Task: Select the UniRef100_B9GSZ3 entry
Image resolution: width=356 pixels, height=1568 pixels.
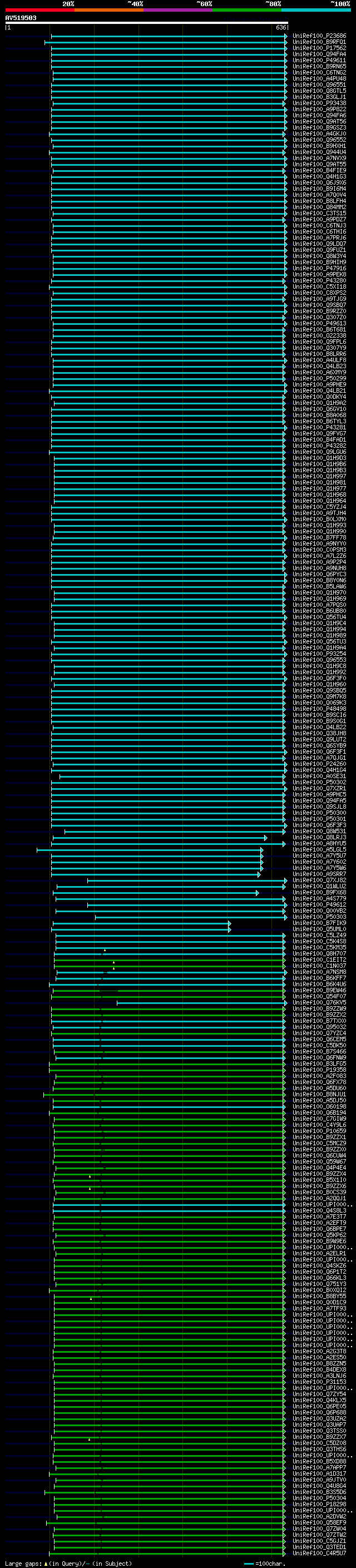Action: (319, 128)
